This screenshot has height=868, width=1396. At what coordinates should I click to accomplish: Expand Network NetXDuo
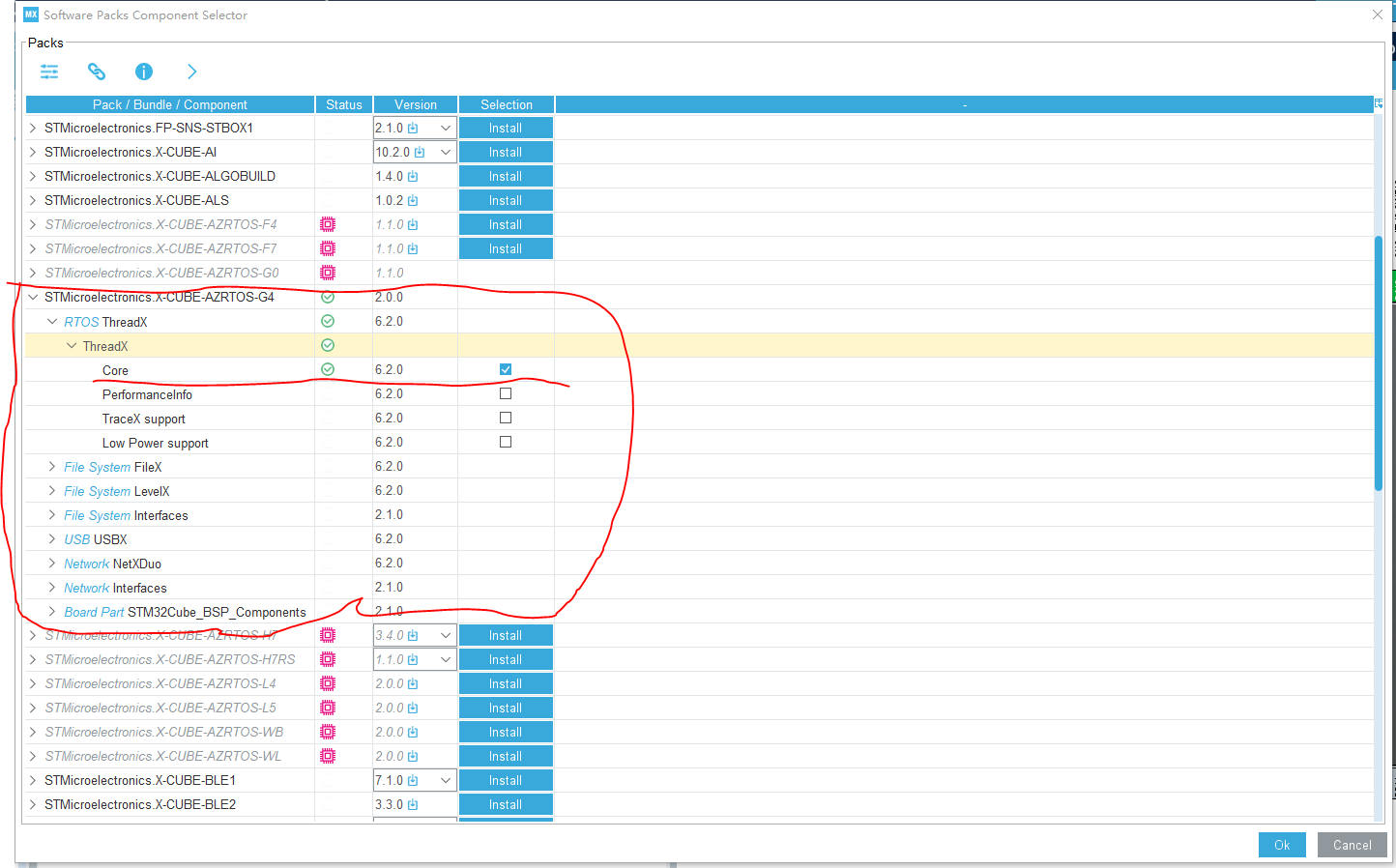(52, 563)
